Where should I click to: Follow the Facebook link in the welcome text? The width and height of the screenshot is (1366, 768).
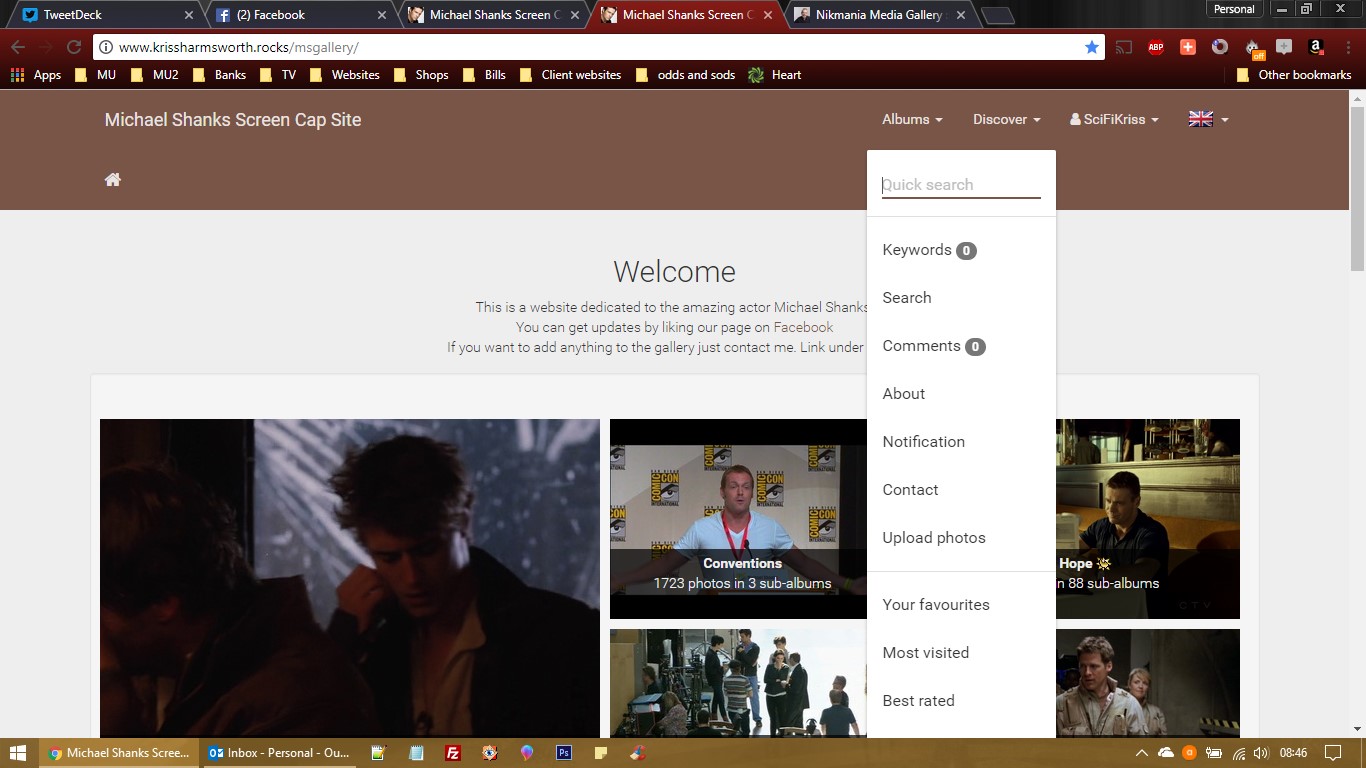coord(803,327)
